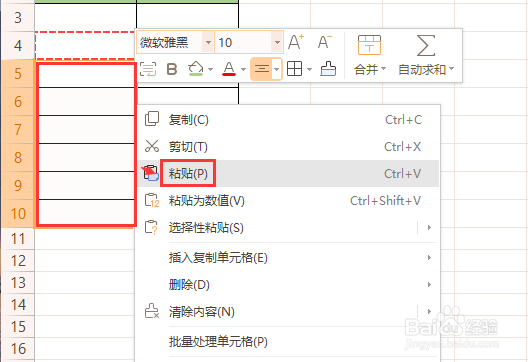528x362 pixels.
Task: Choose 剪切(T) from context menu
Action: [288, 146]
